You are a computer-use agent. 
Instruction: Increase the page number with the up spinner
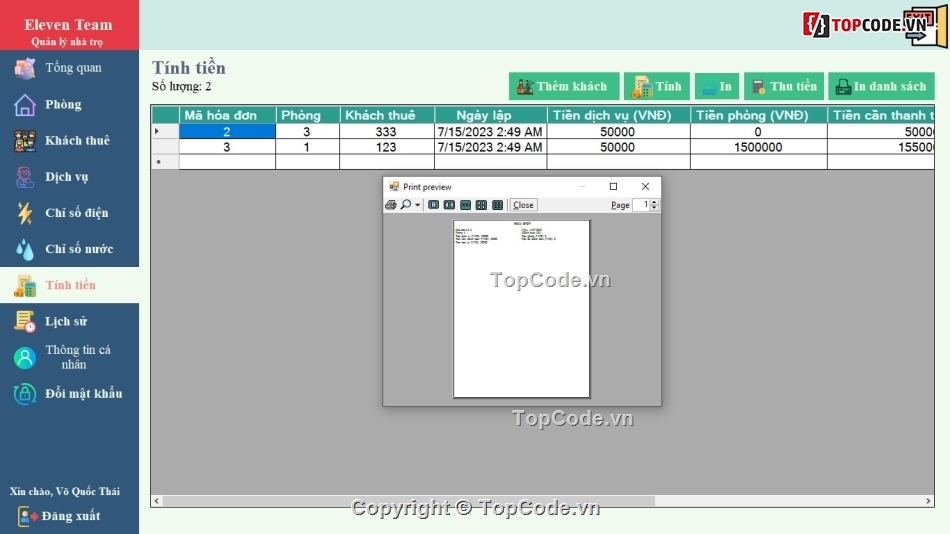pos(654,202)
